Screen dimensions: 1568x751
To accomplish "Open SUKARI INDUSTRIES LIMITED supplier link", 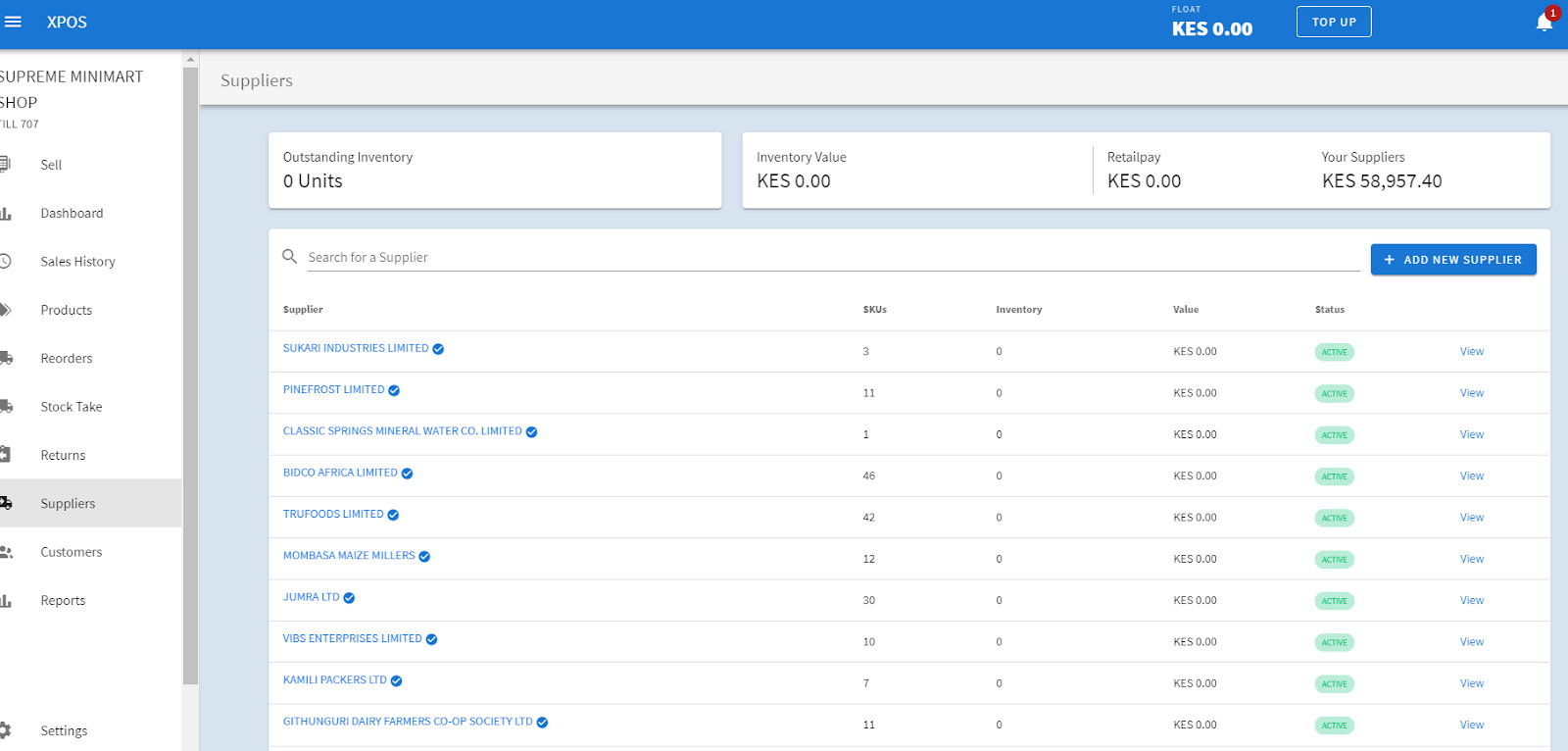I will (356, 348).
